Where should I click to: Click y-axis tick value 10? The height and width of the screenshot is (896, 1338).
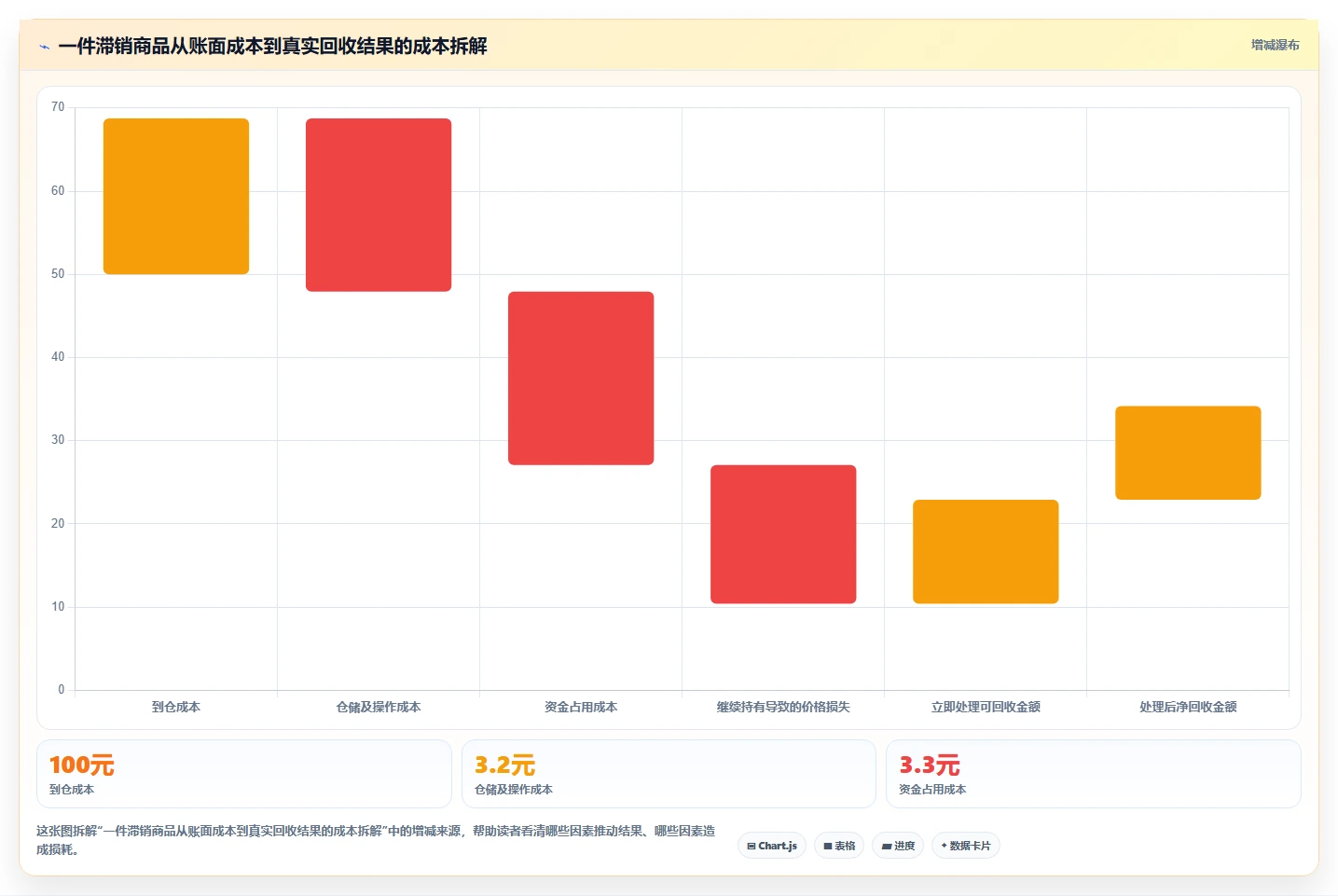(x=58, y=607)
